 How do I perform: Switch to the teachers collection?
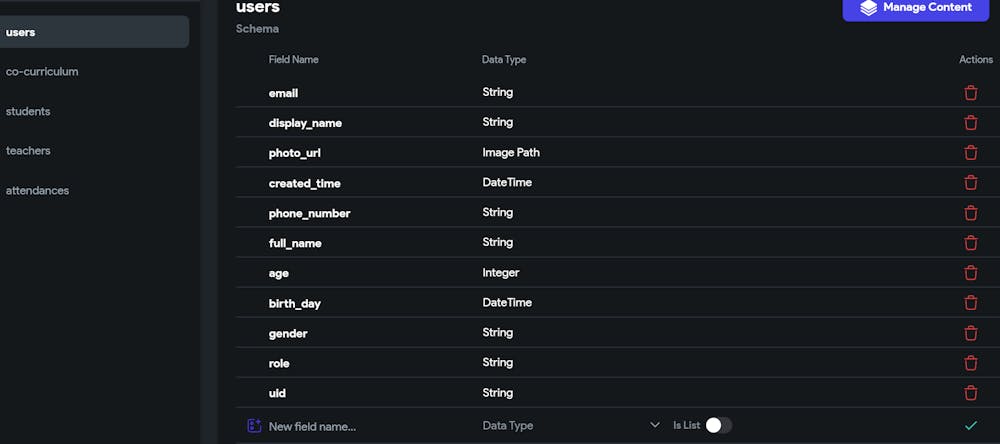tap(28, 151)
